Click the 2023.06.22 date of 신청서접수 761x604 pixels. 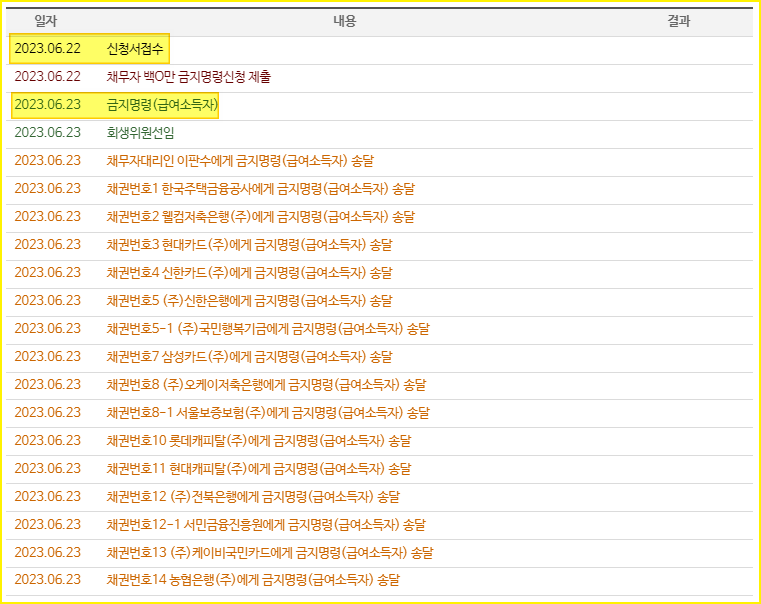pyautogui.click(x=48, y=49)
